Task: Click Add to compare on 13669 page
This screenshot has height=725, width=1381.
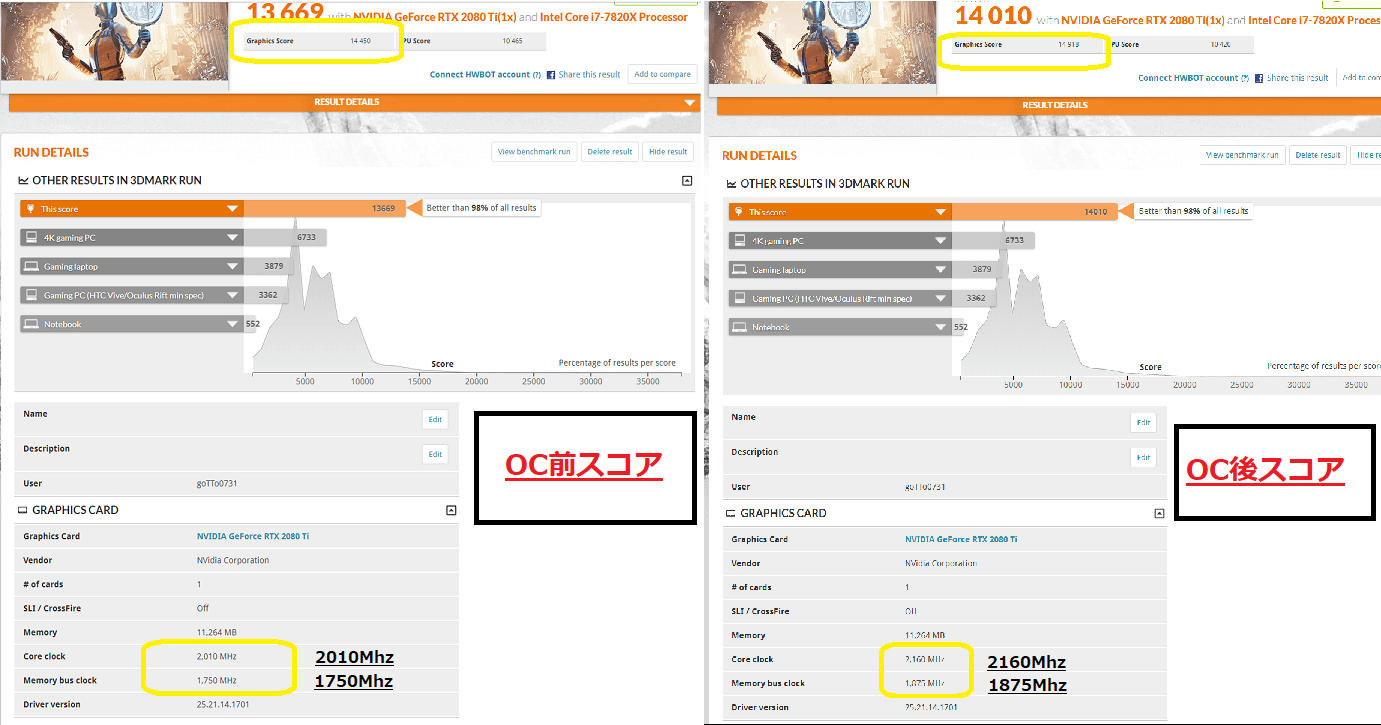Action: (662, 74)
